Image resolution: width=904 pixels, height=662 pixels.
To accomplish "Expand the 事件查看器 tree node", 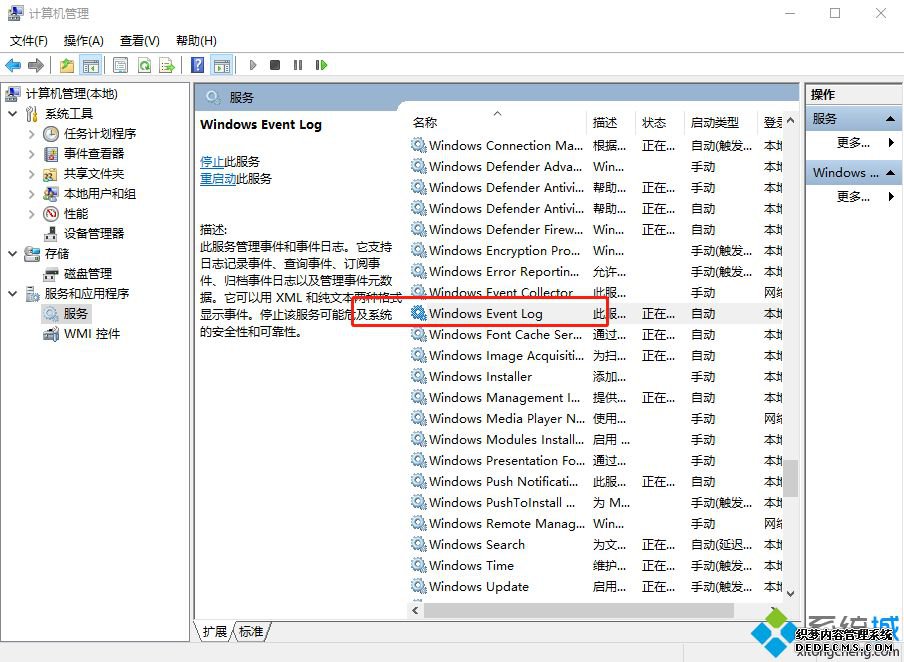I will [x=32, y=154].
